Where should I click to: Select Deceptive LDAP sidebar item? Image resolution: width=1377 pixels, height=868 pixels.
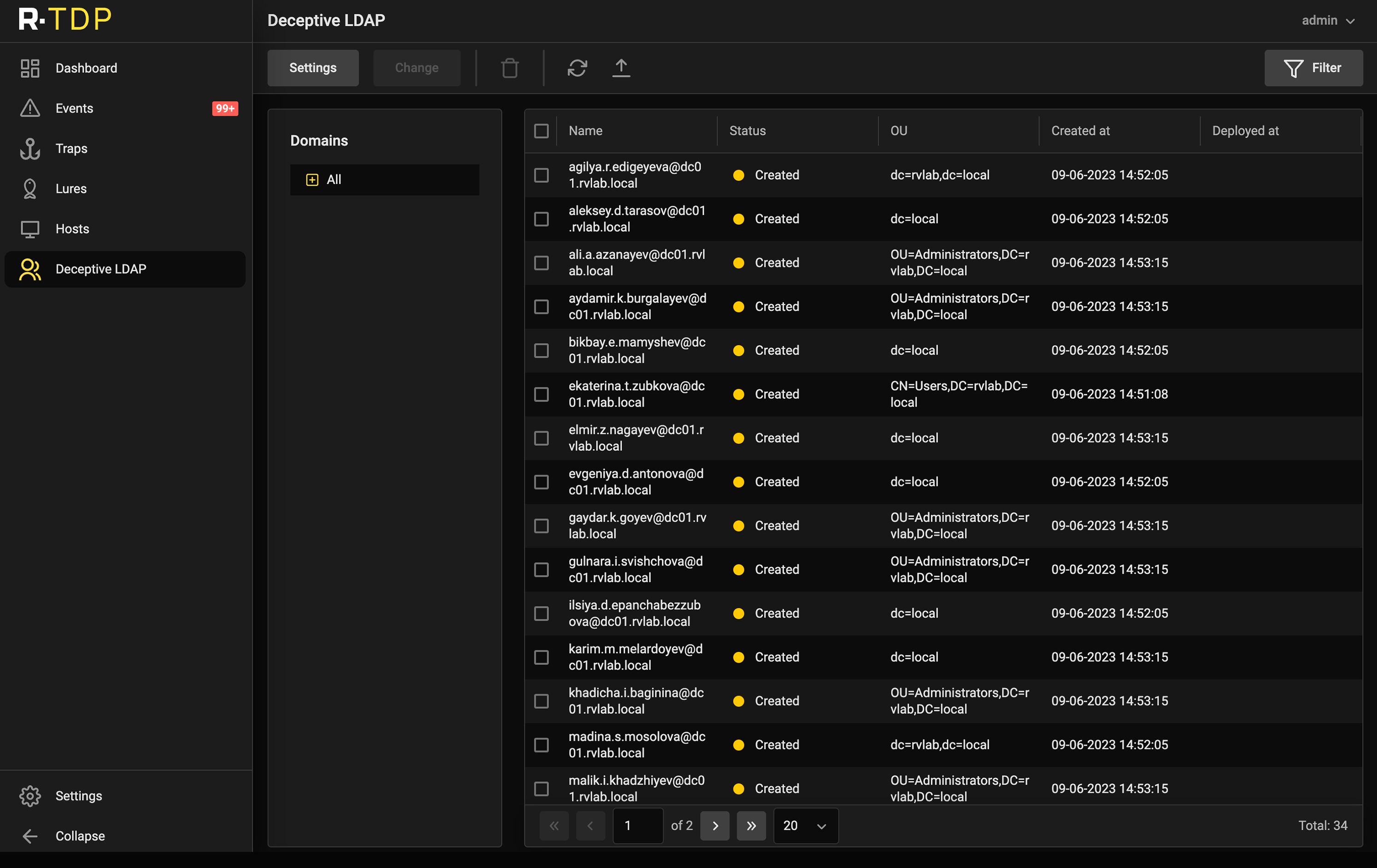point(101,269)
